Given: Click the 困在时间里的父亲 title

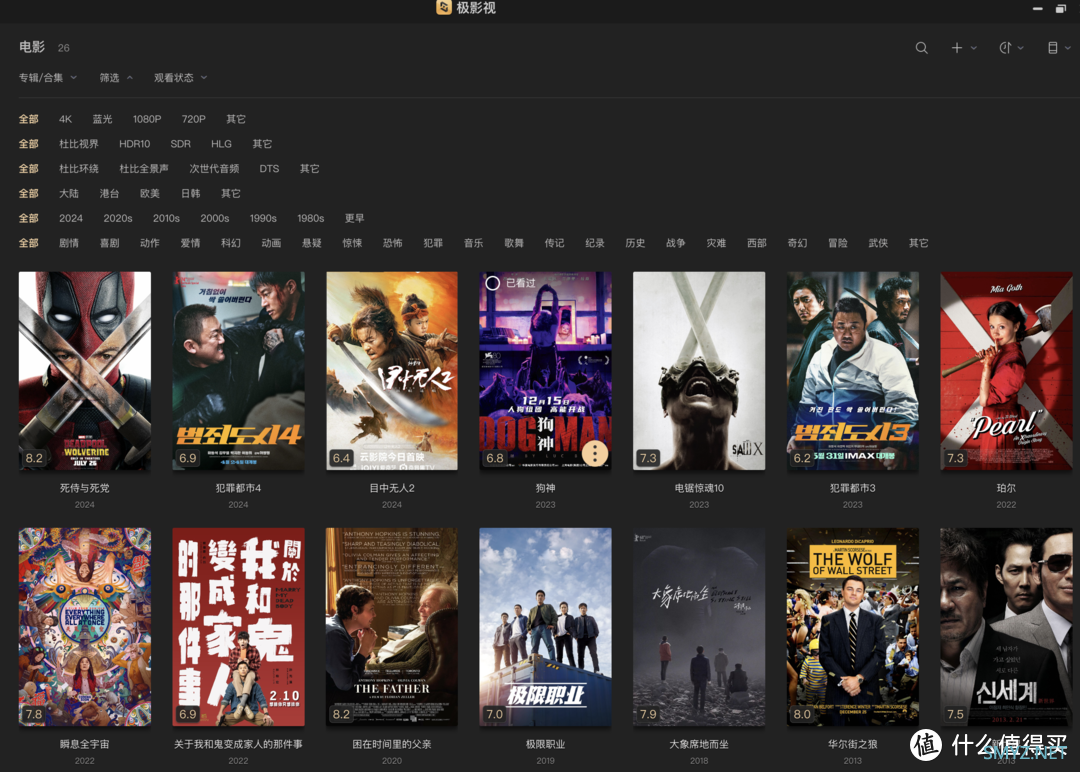Looking at the screenshot, I should (x=392, y=744).
